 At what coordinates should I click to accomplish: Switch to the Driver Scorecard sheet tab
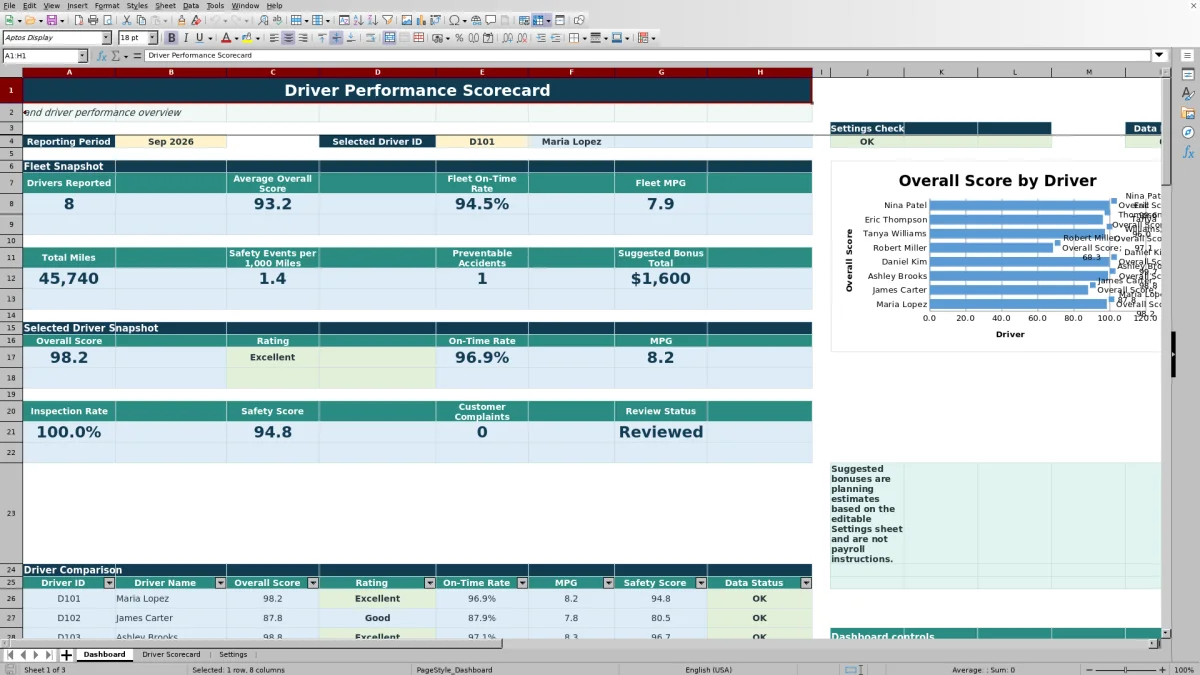(171, 655)
